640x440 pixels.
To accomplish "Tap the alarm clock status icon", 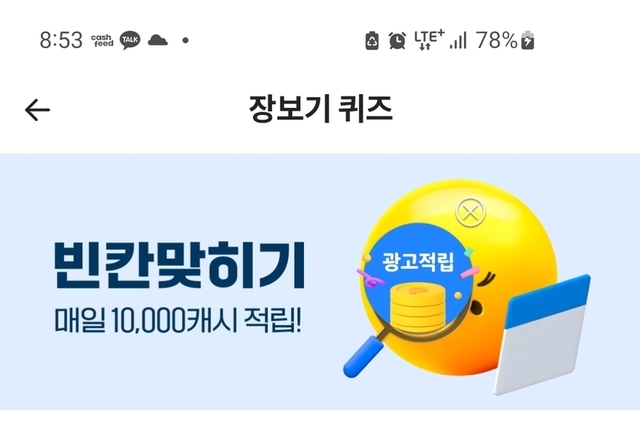I will point(397,40).
